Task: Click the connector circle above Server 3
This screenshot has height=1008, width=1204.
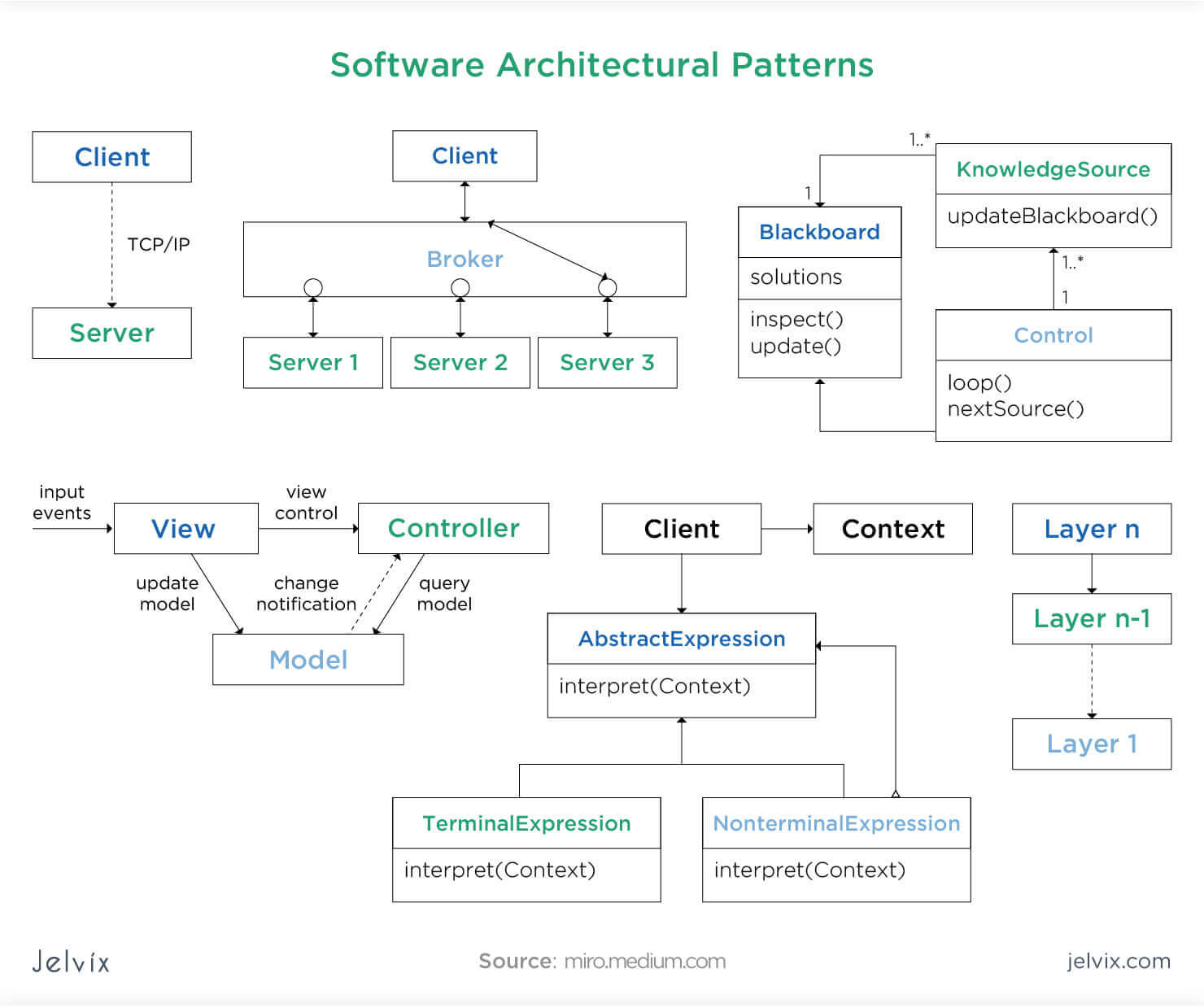Action: click(x=607, y=286)
